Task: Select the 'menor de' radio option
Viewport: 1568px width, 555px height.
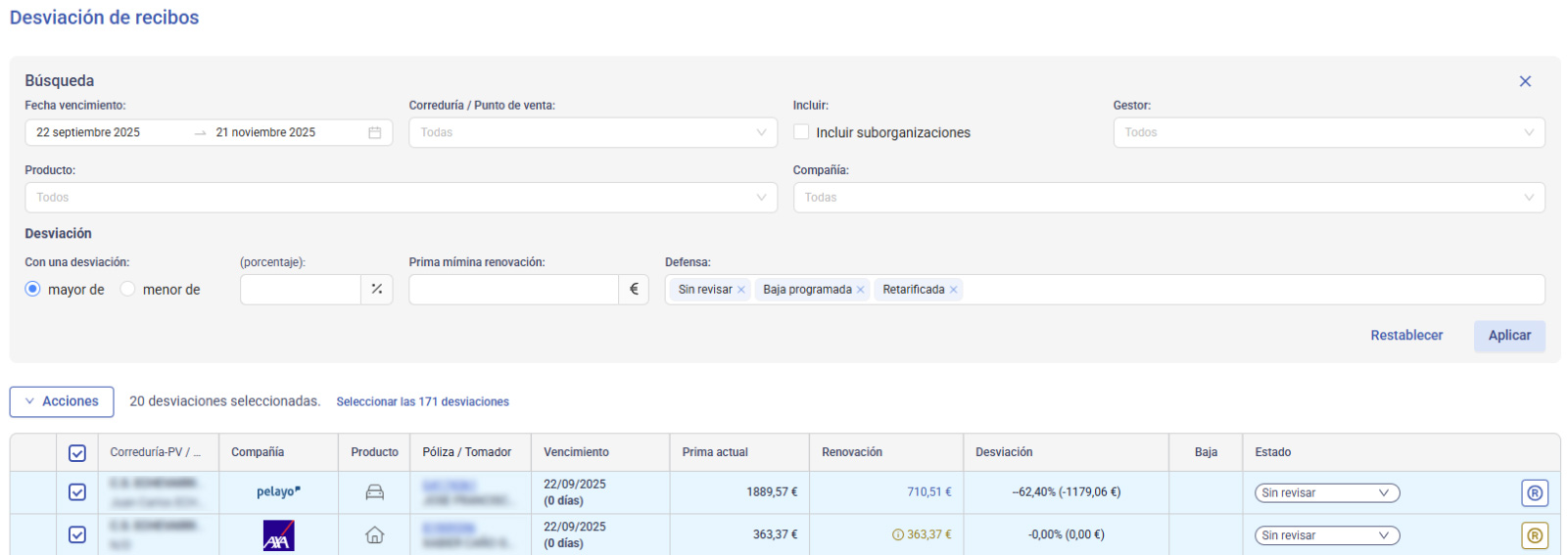Action: click(x=128, y=289)
